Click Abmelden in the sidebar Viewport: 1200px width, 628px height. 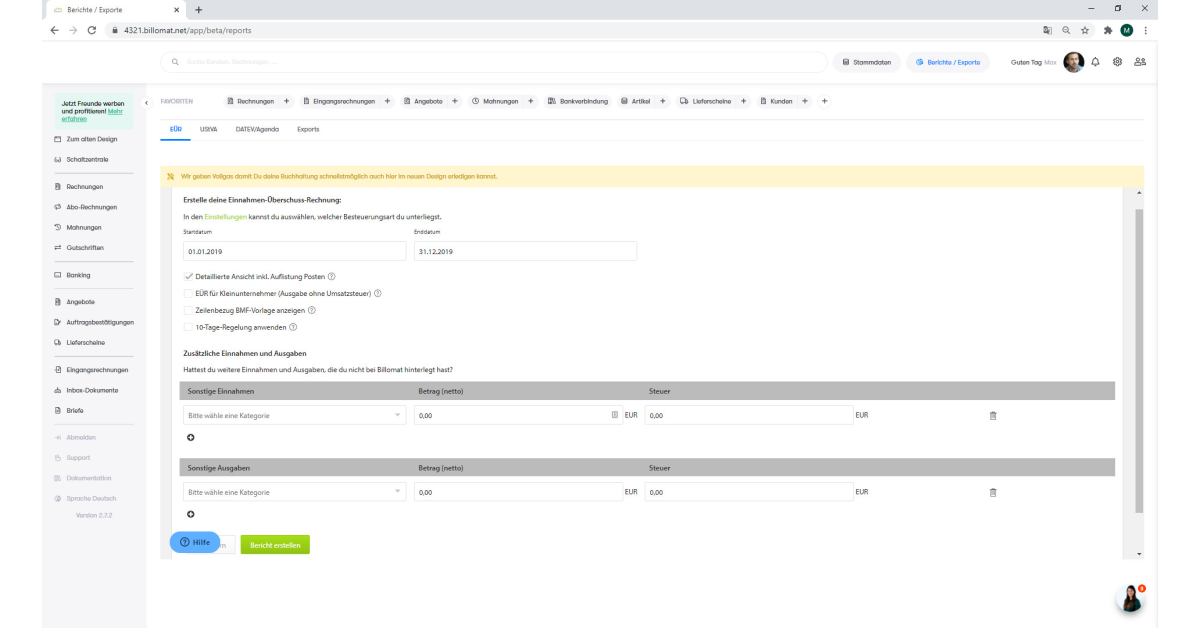coord(82,437)
